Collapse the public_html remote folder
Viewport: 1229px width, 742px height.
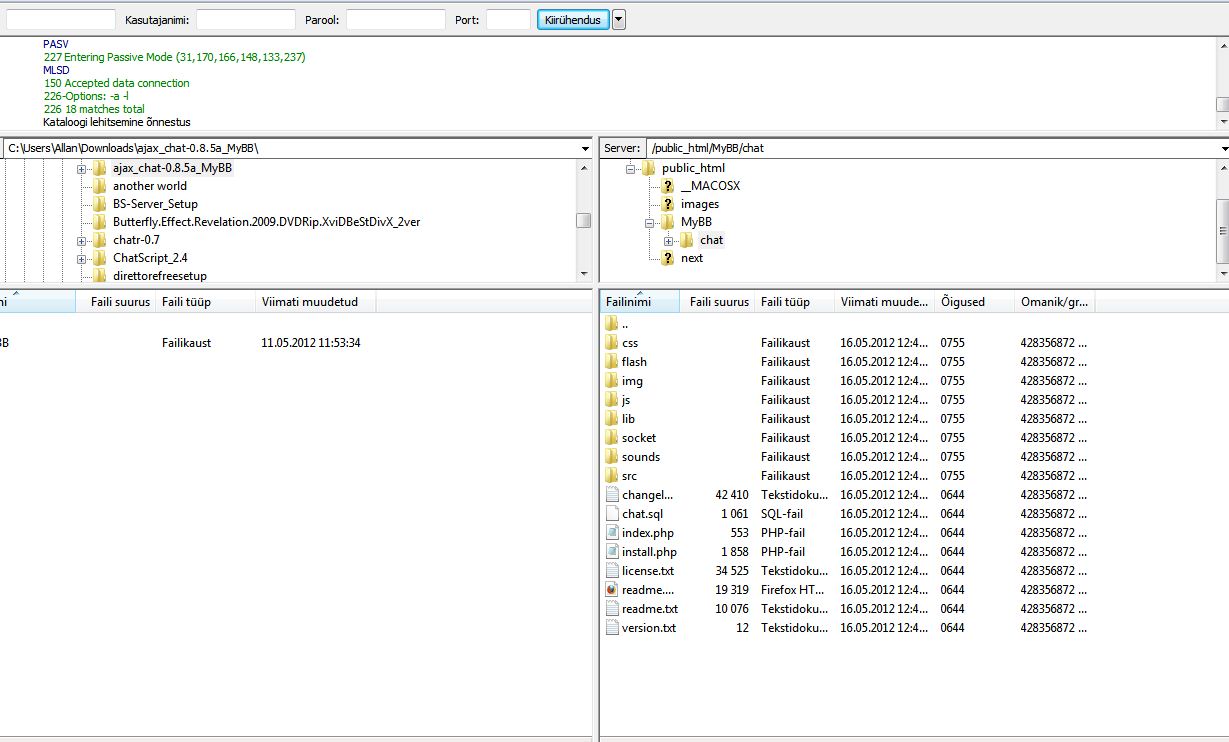pyautogui.click(x=631, y=168)
